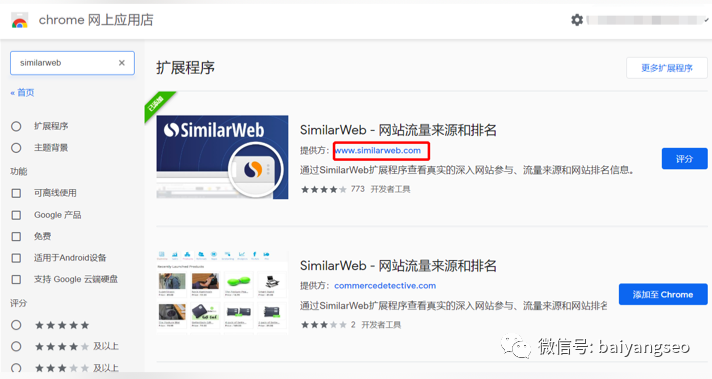712x379 pixels.
Task: Open the settings gear icon
Action: [577, 20]
